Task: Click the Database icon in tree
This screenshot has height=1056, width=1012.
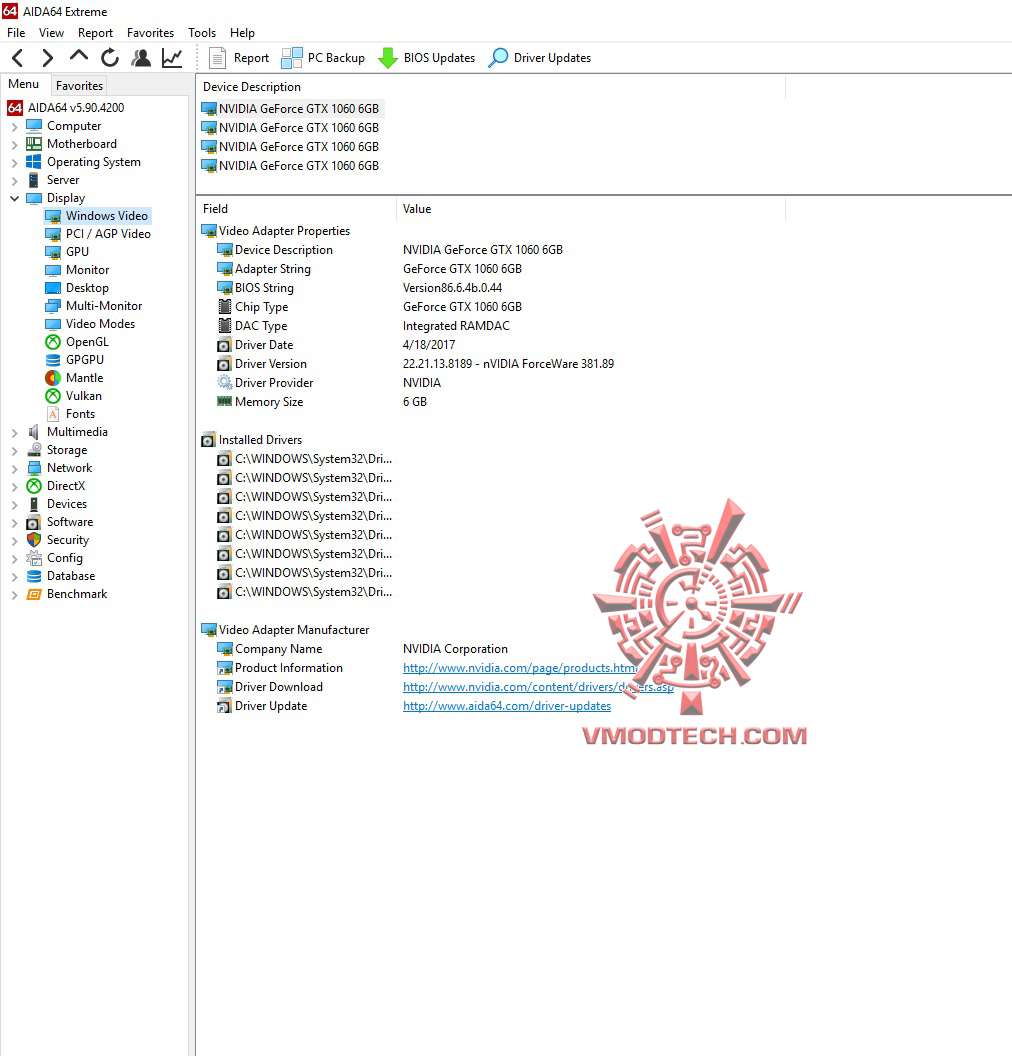Action: pyautogui.click(x=34, y=576)
